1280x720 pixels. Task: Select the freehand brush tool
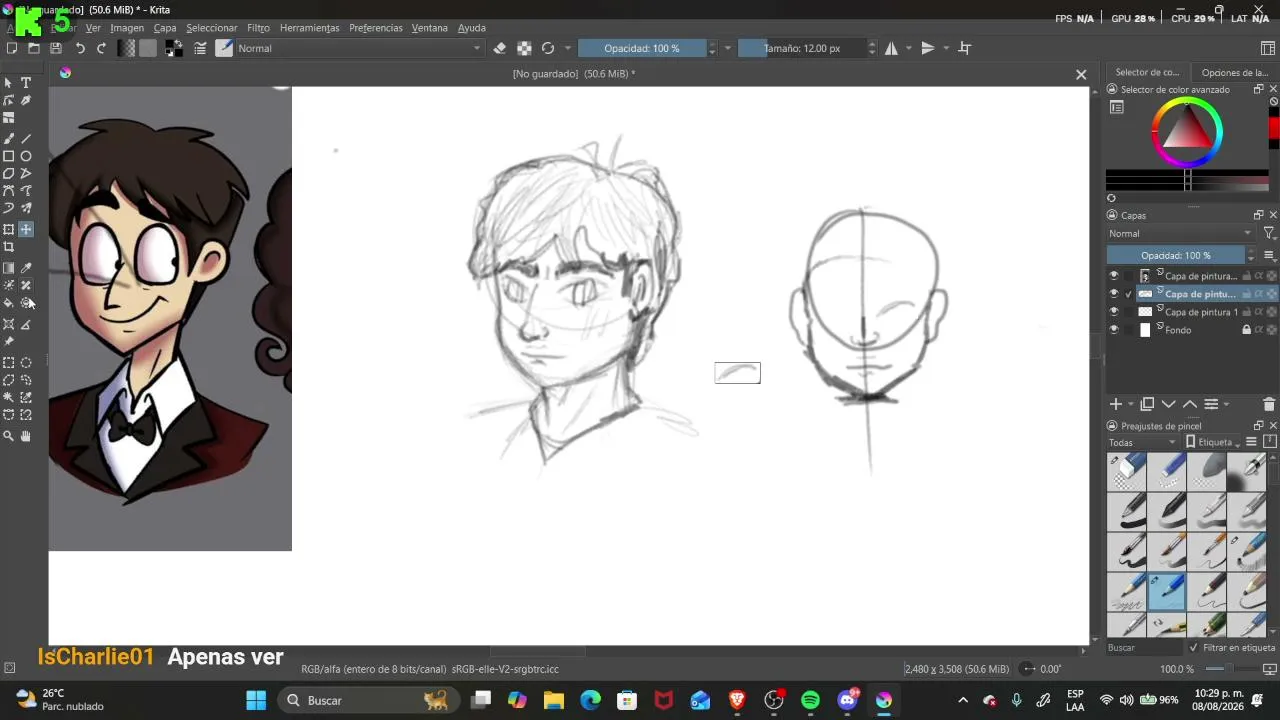(x=9, y=139)
